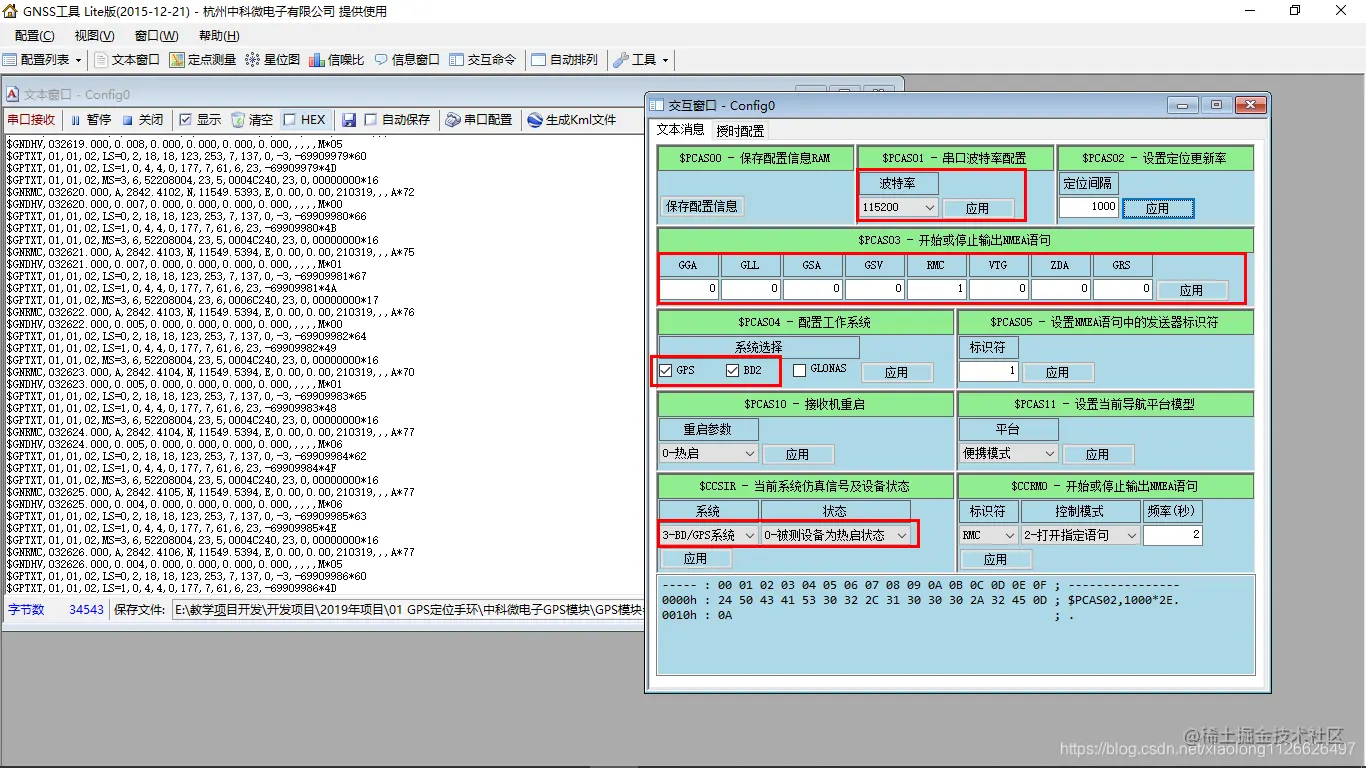Open the 视图(V) menu
This screenshot has height=768, width=1366.
click(95, 36)
